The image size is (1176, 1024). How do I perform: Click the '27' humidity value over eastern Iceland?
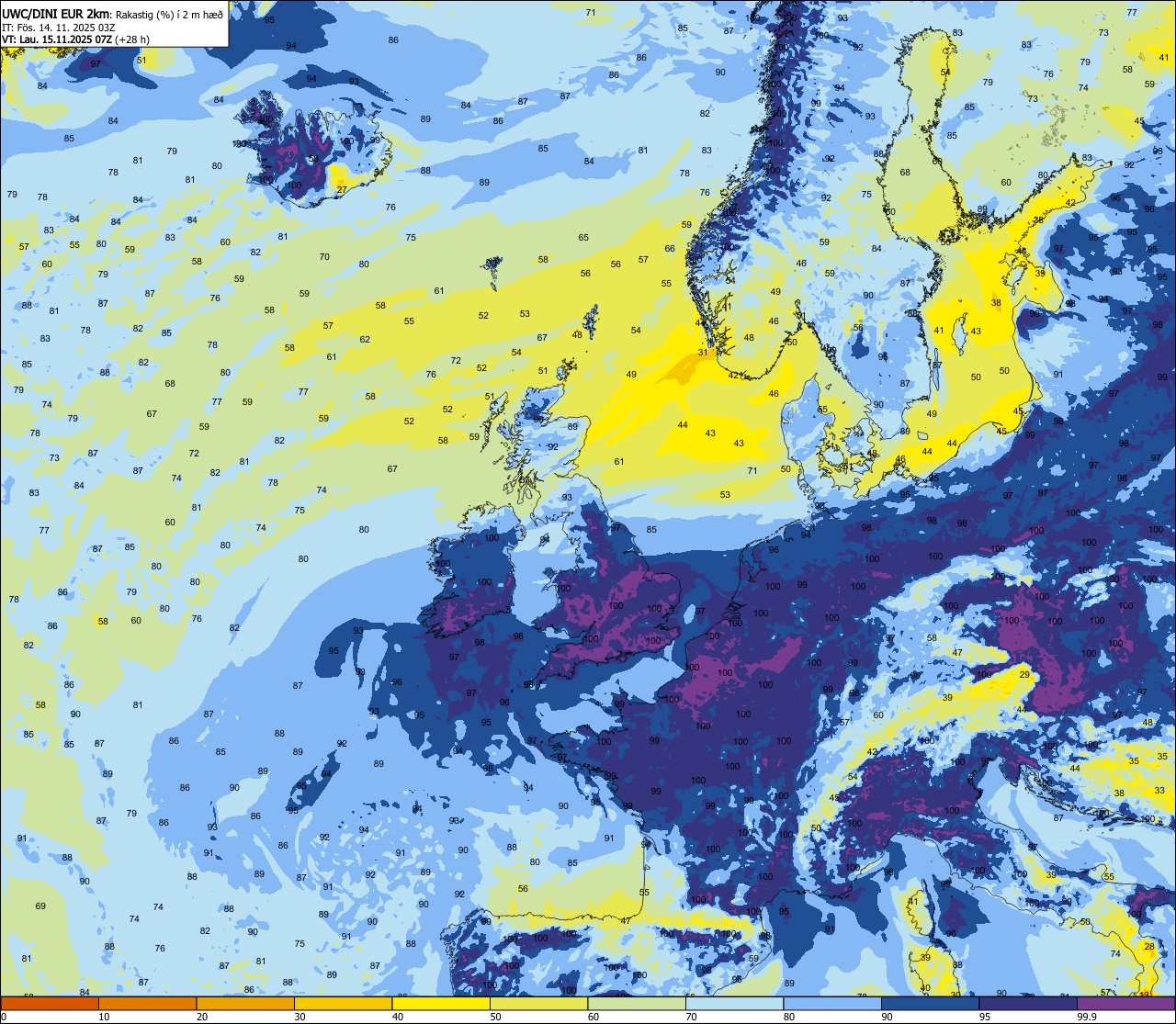[342, 190]
